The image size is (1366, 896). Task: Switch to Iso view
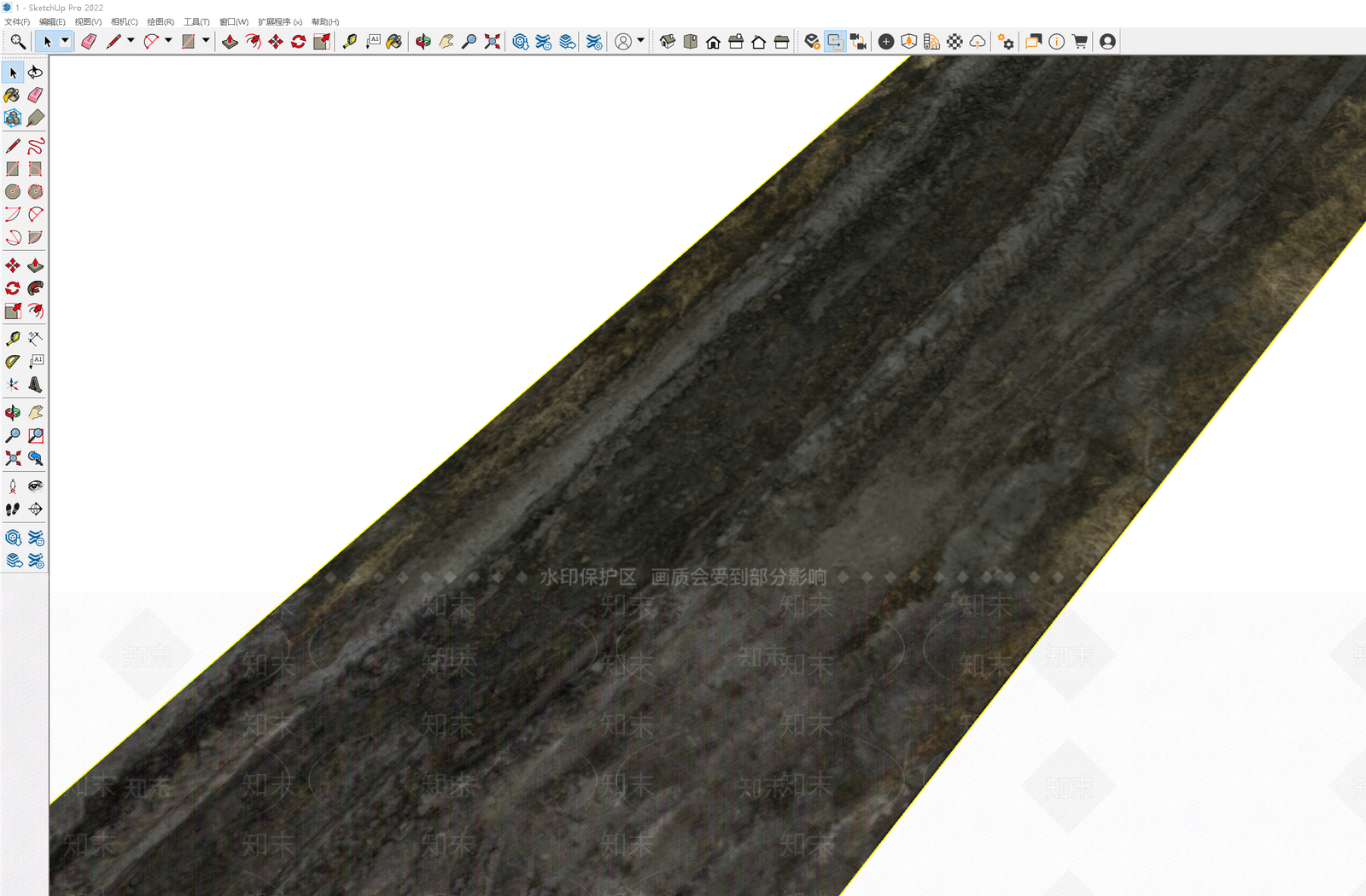coord(668,41)
